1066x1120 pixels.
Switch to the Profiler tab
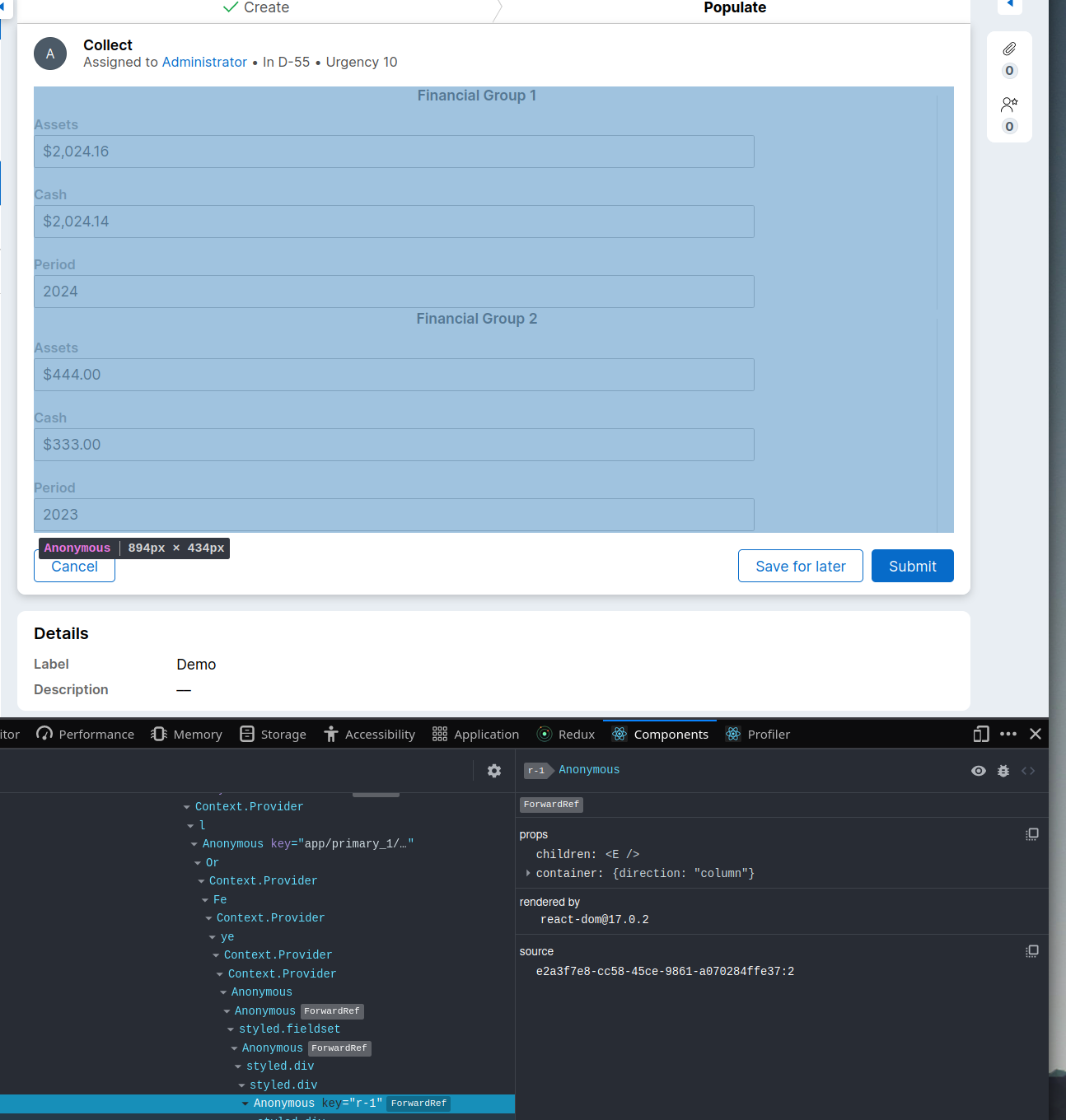click(758, 734)
